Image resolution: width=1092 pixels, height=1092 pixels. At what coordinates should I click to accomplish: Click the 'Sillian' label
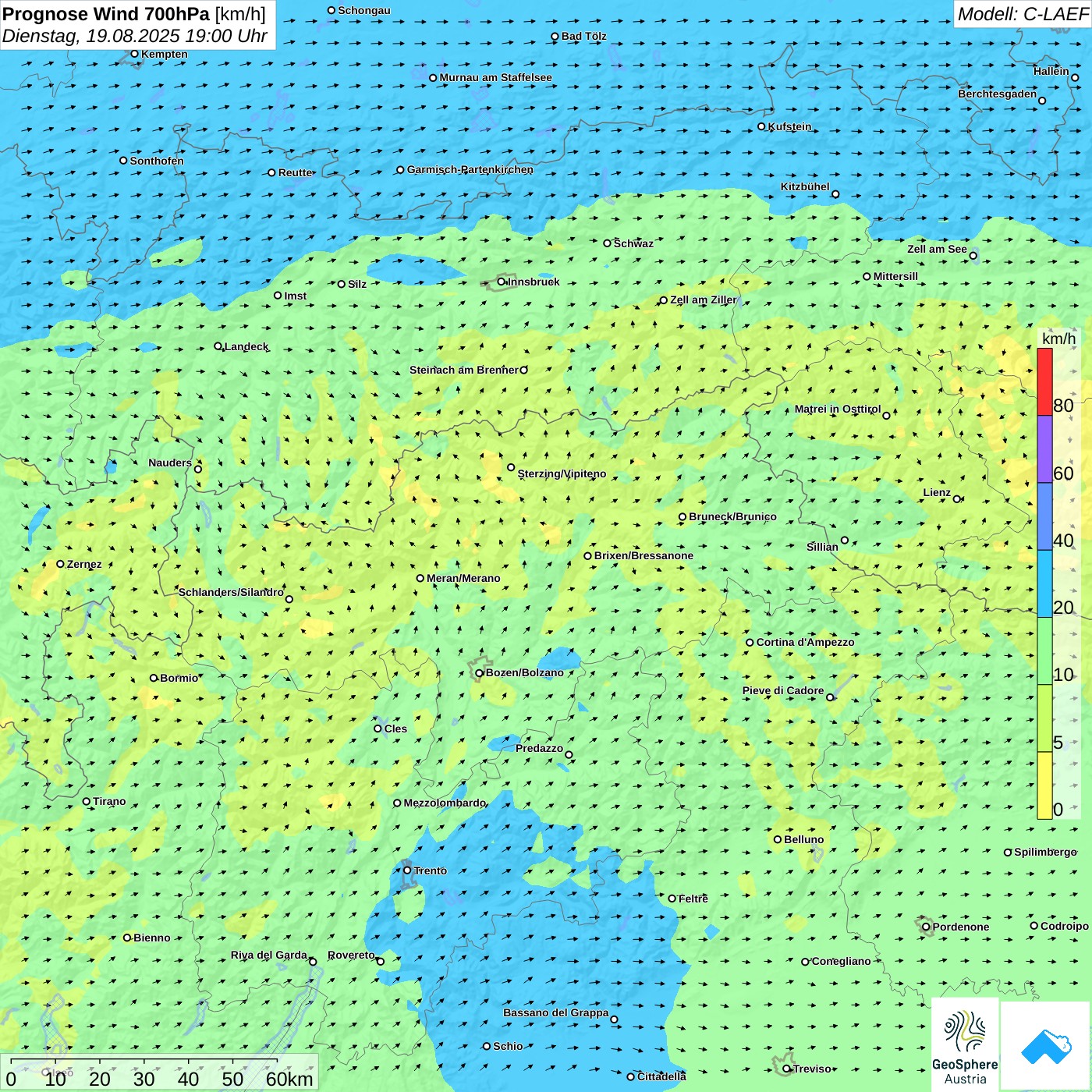pyautogui.click(x=822, y=547)
